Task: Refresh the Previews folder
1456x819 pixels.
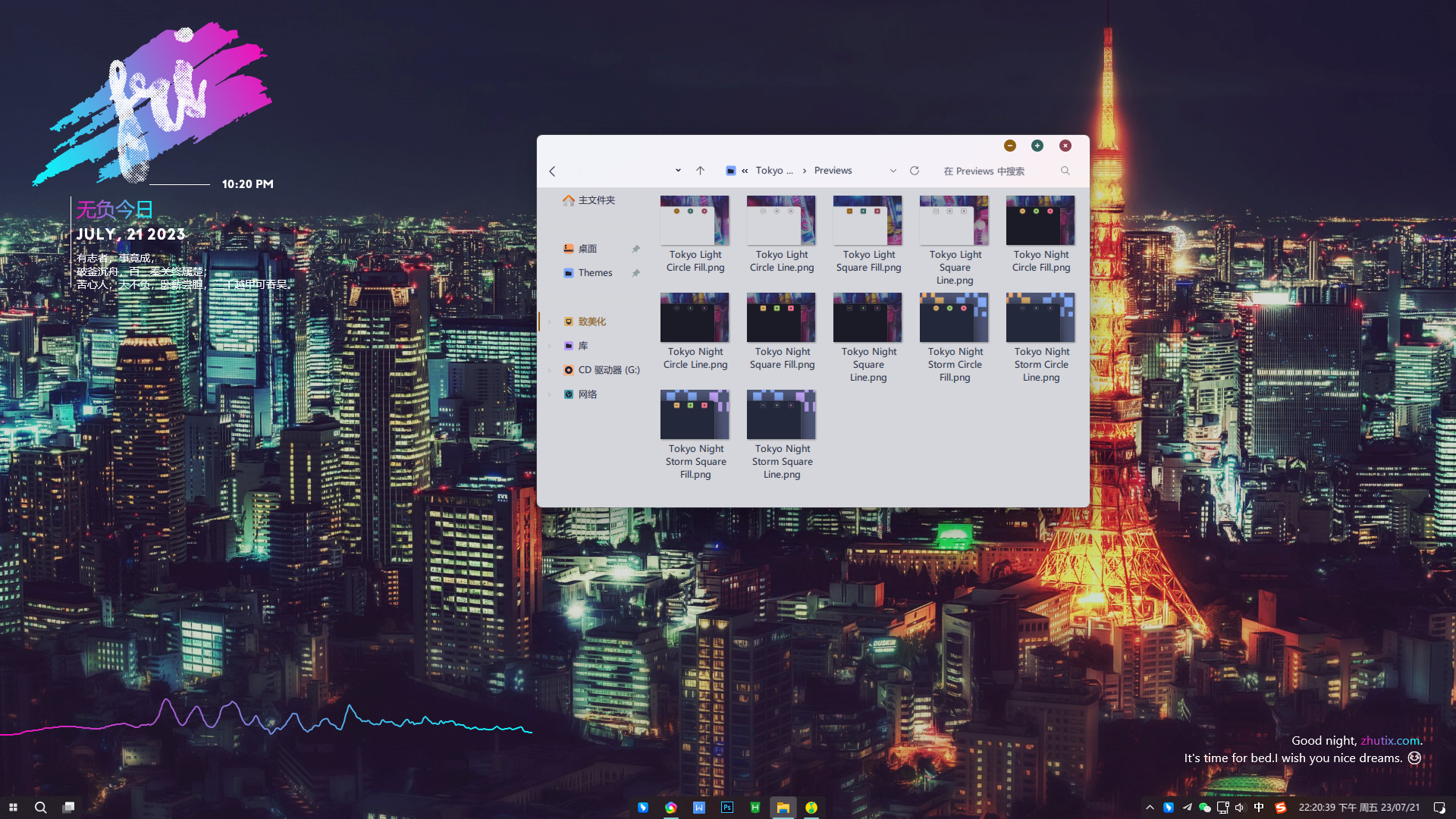Action: tap(915, 171)
